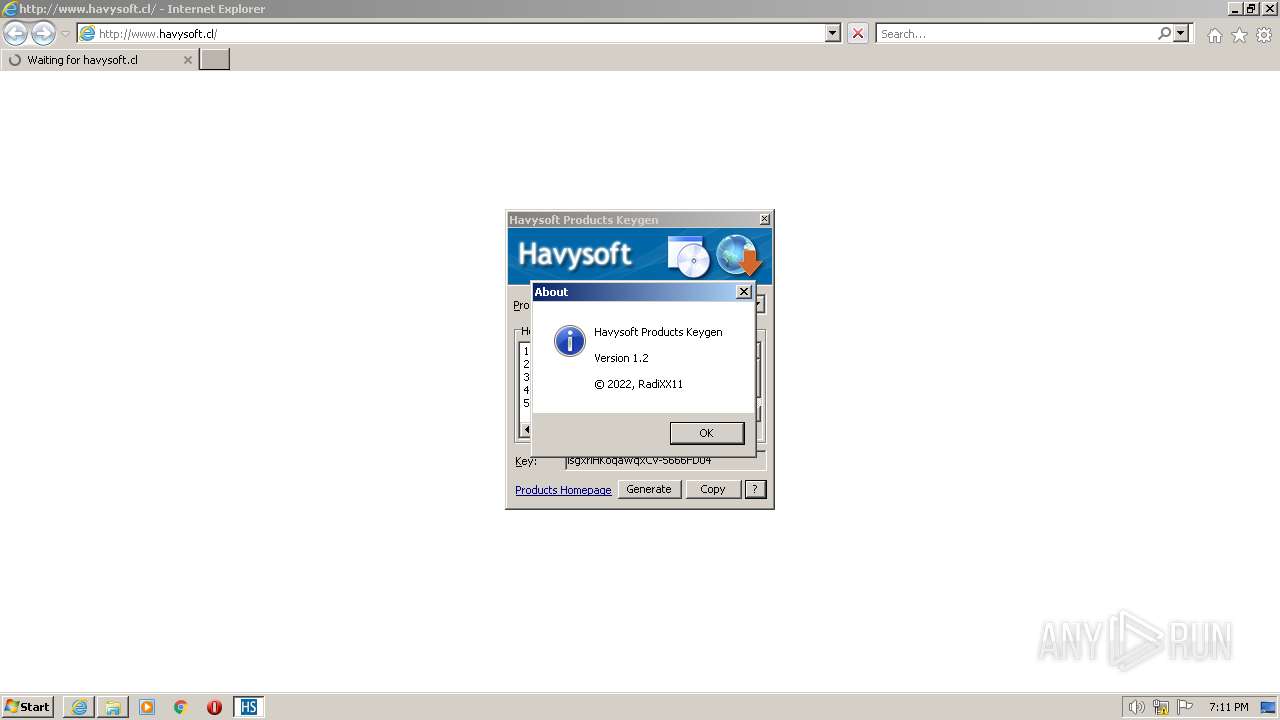Screen dimensions: 1280x720
Task: Open the browser Home icon
Action: point(1214,35)
